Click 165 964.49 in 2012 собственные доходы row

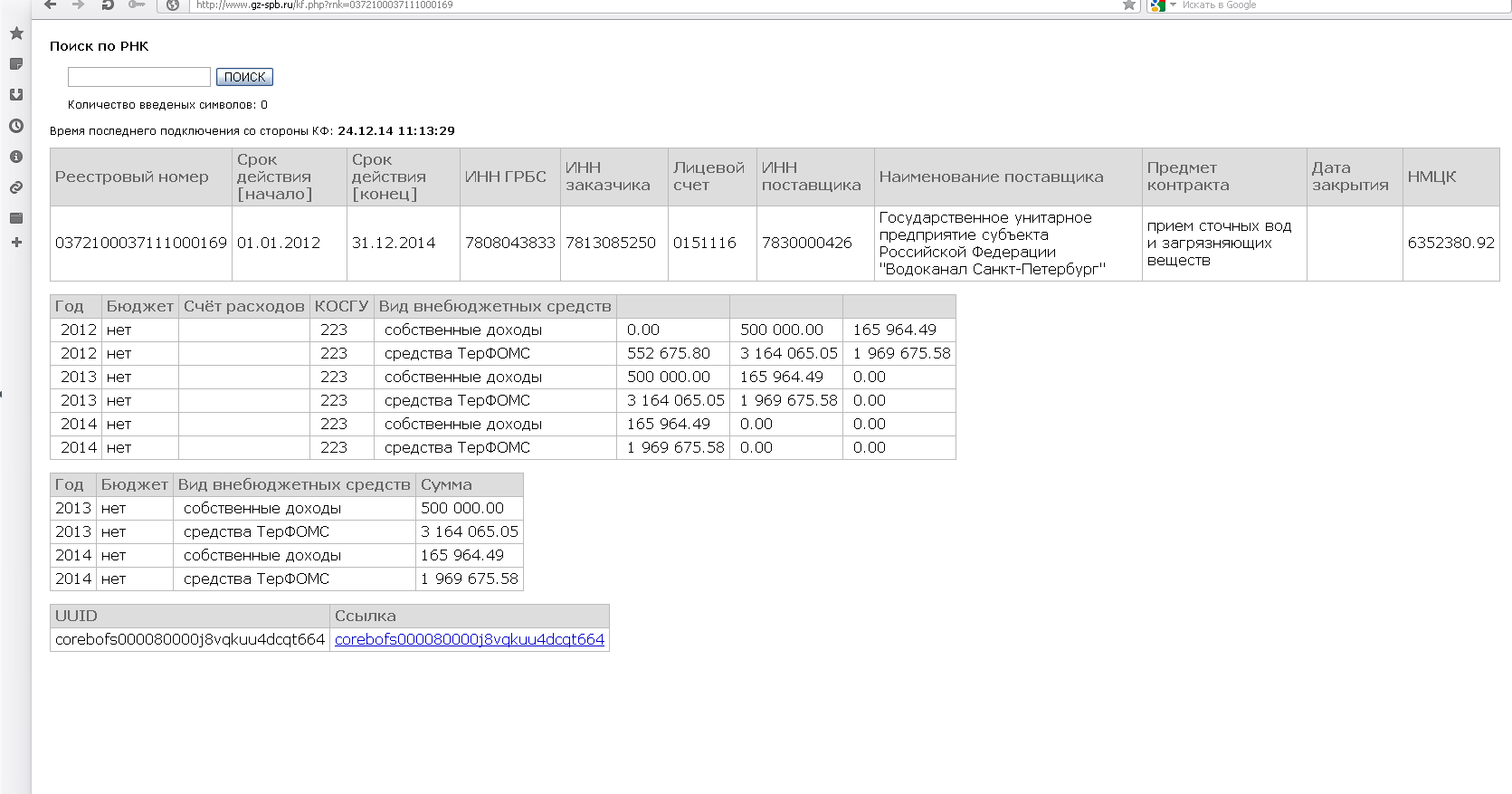click(894, 330)
